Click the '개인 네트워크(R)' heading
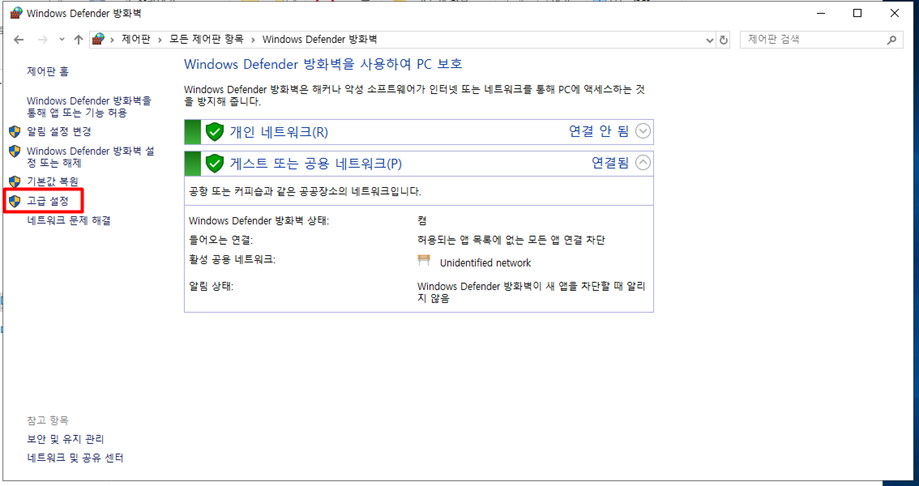Screen dimensions: 919x486 [x=279, y=132]
